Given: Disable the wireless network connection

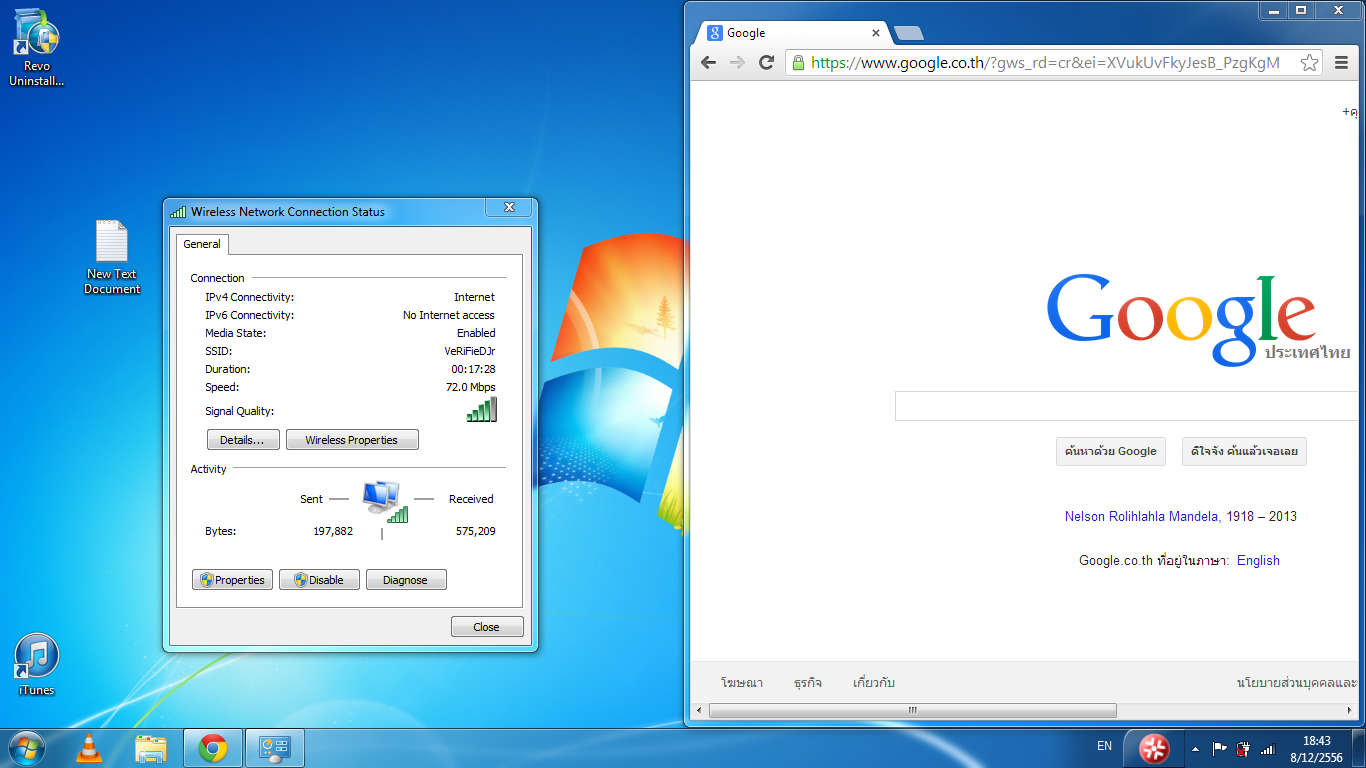Looking at the screenshot, I should 319,580.
